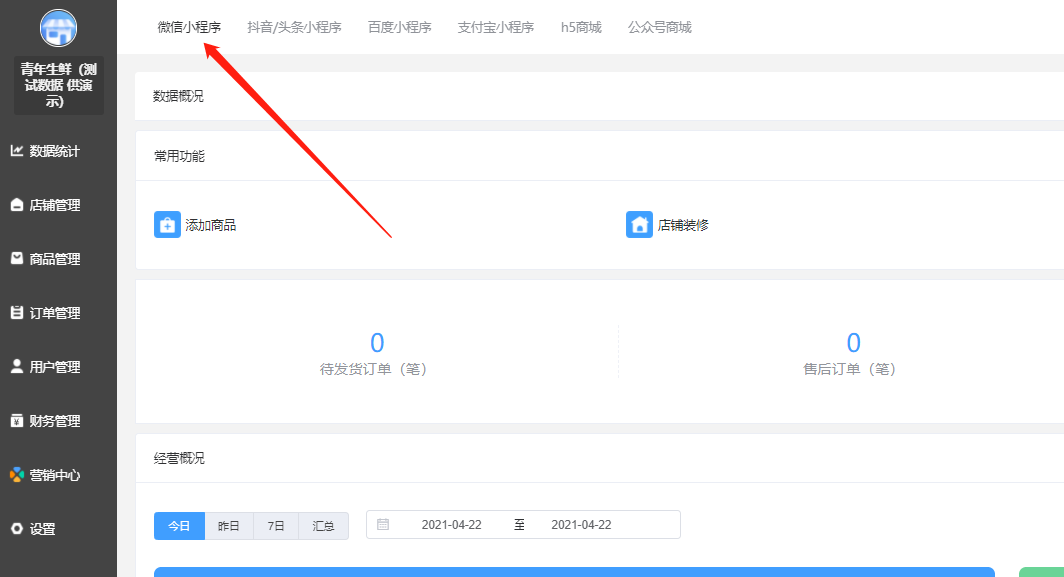Screen dimensions: 1064x577
Task: Click the 设置 gear icon
Action: [x=17, y=528]
